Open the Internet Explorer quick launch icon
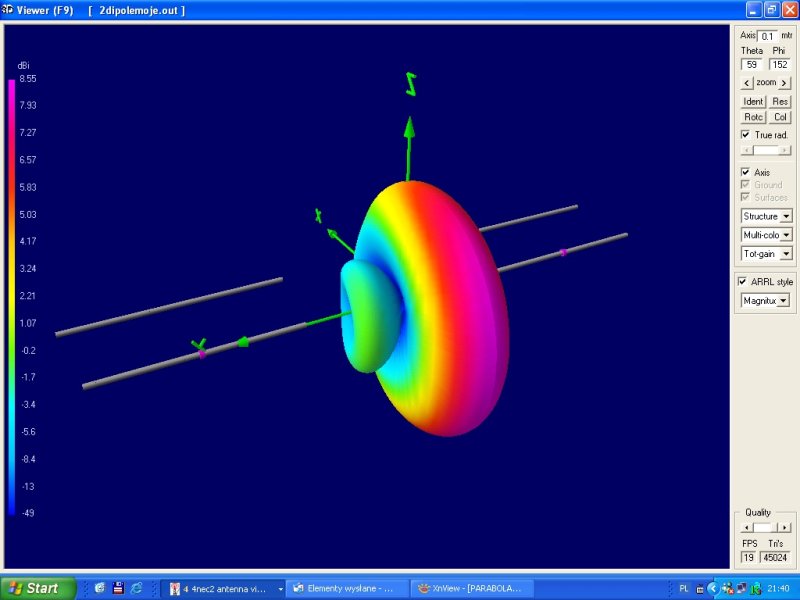 tap(136, 588)
